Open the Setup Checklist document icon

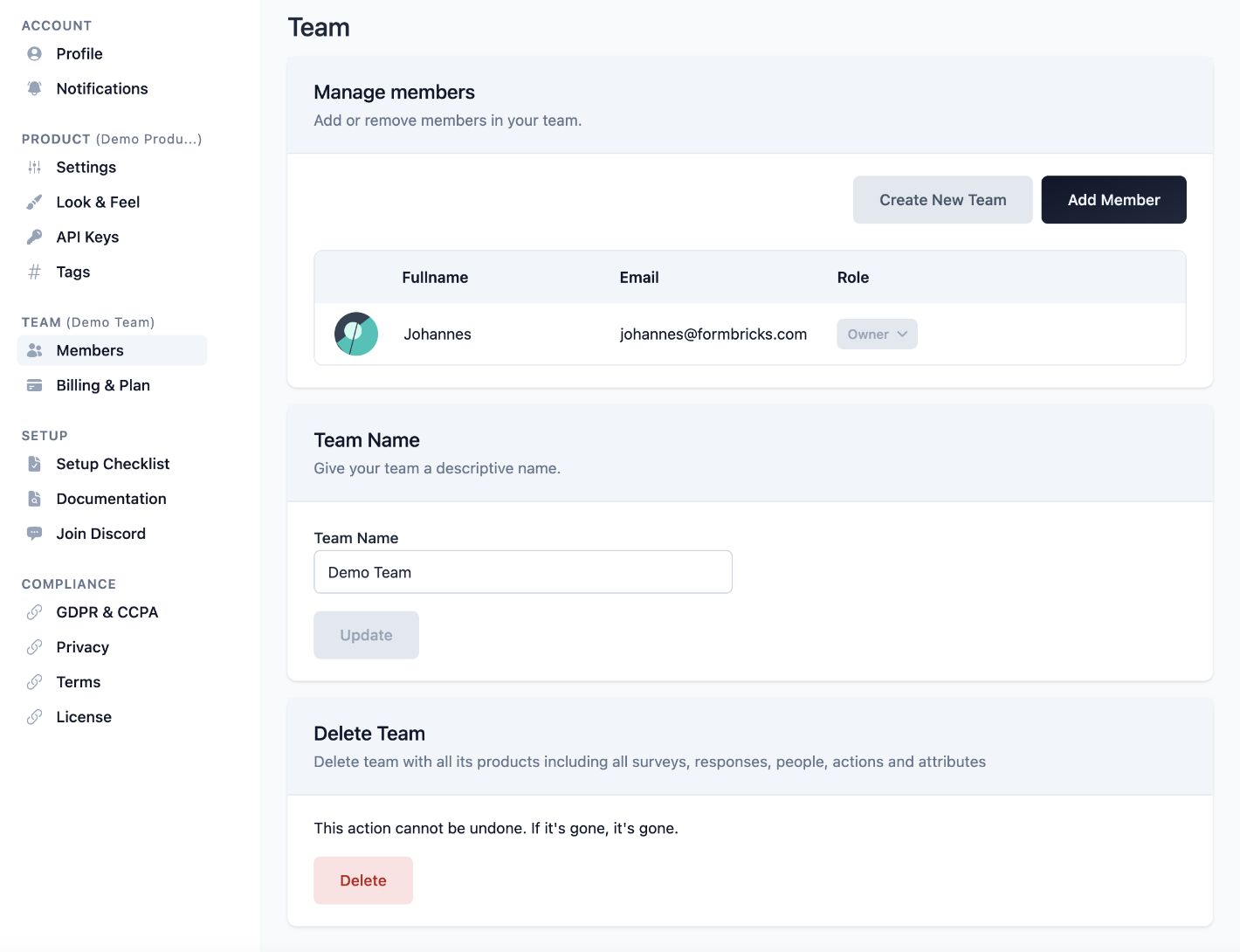[x=33, y=464]
